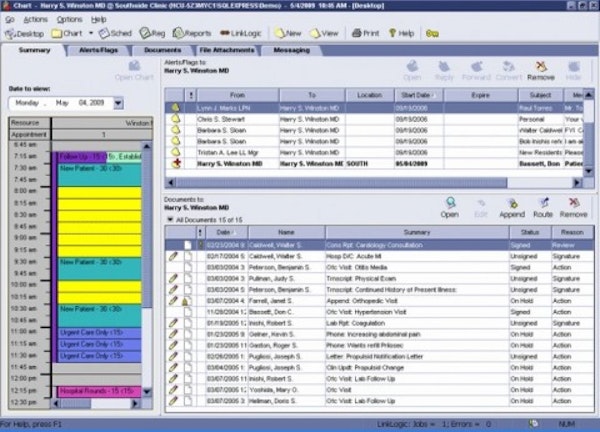The width and height of the screenshot is (600, 432).
Task: Select the yellow 8:00 am appointment slot
Action: 98,199
